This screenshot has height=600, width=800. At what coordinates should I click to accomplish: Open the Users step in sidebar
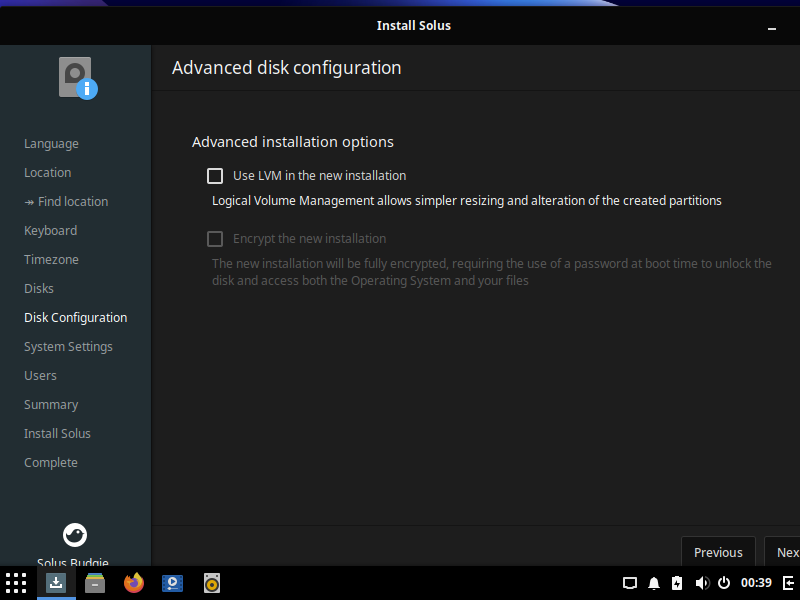(x=40, y=376)
